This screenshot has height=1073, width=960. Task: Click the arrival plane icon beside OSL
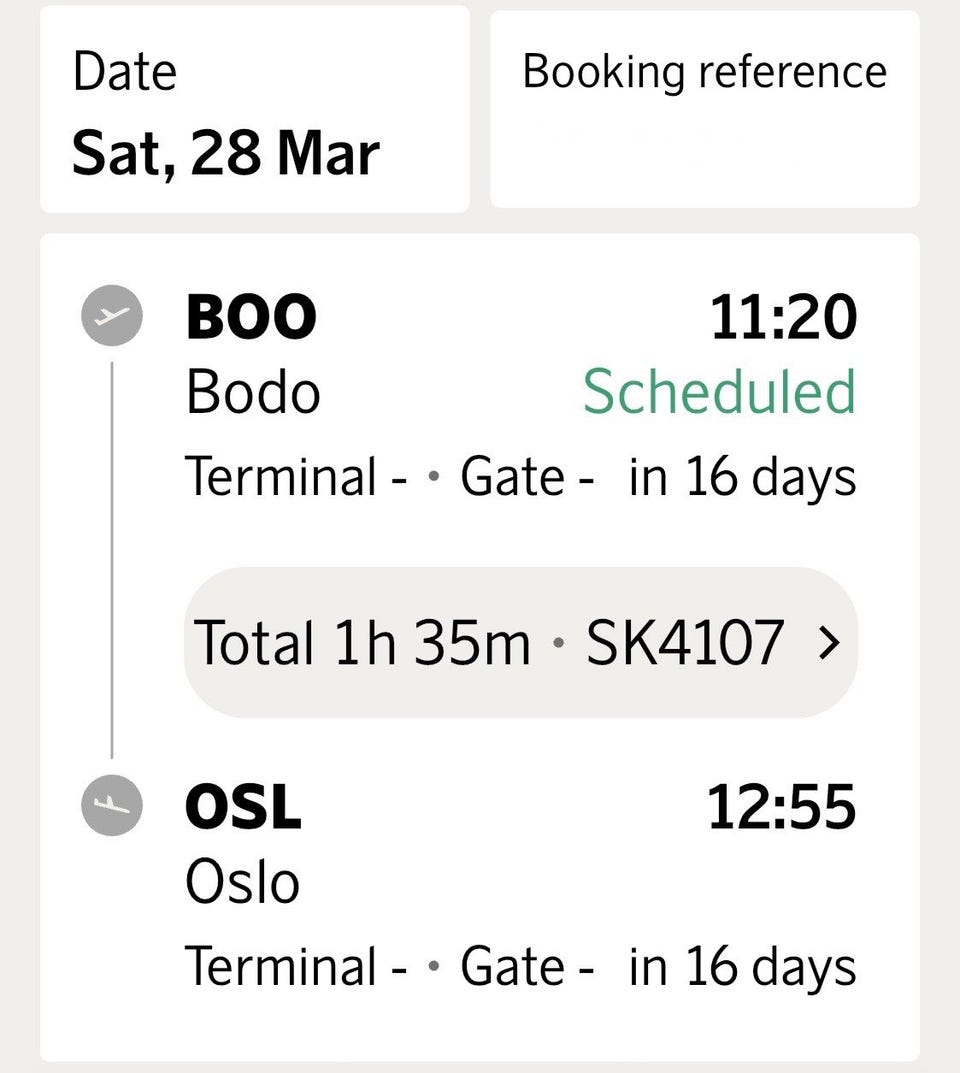(x=112, y=807)
